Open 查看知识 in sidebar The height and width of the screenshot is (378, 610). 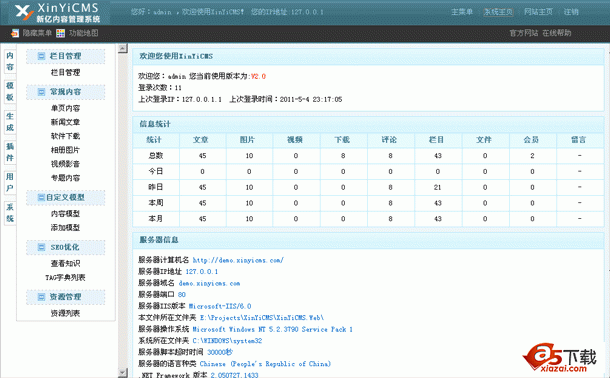coord(65,264)
